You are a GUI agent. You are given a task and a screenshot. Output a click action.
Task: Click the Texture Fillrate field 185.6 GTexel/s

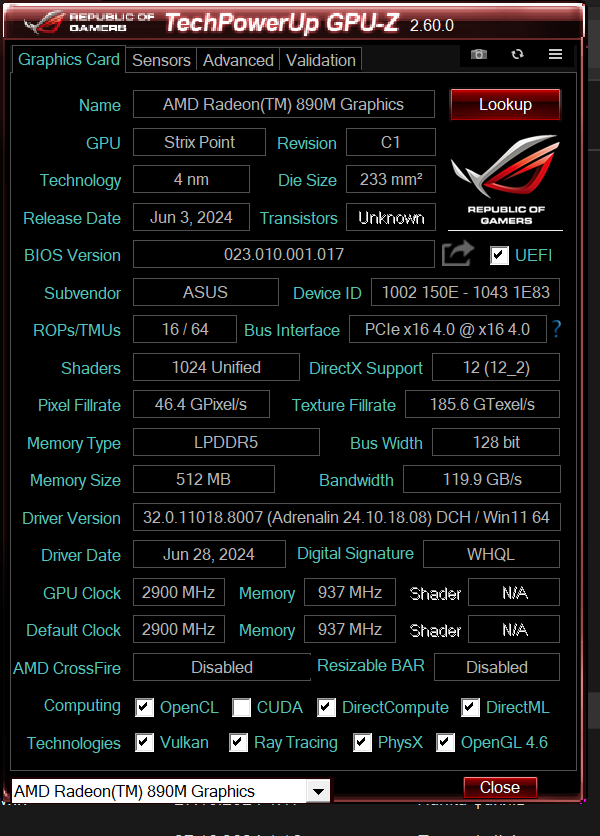click(x=483, y=404)
